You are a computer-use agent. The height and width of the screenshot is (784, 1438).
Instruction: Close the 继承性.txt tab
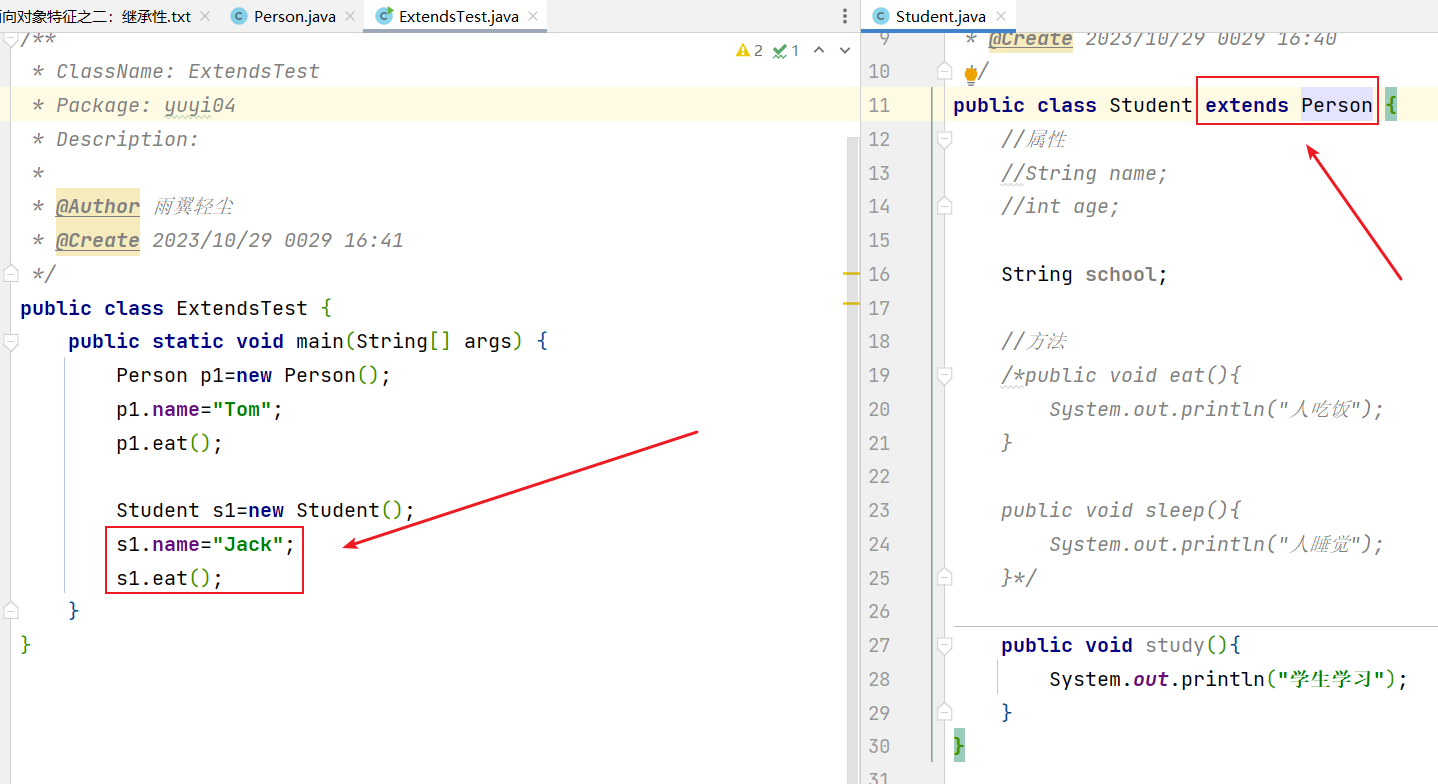coord(205,17)
